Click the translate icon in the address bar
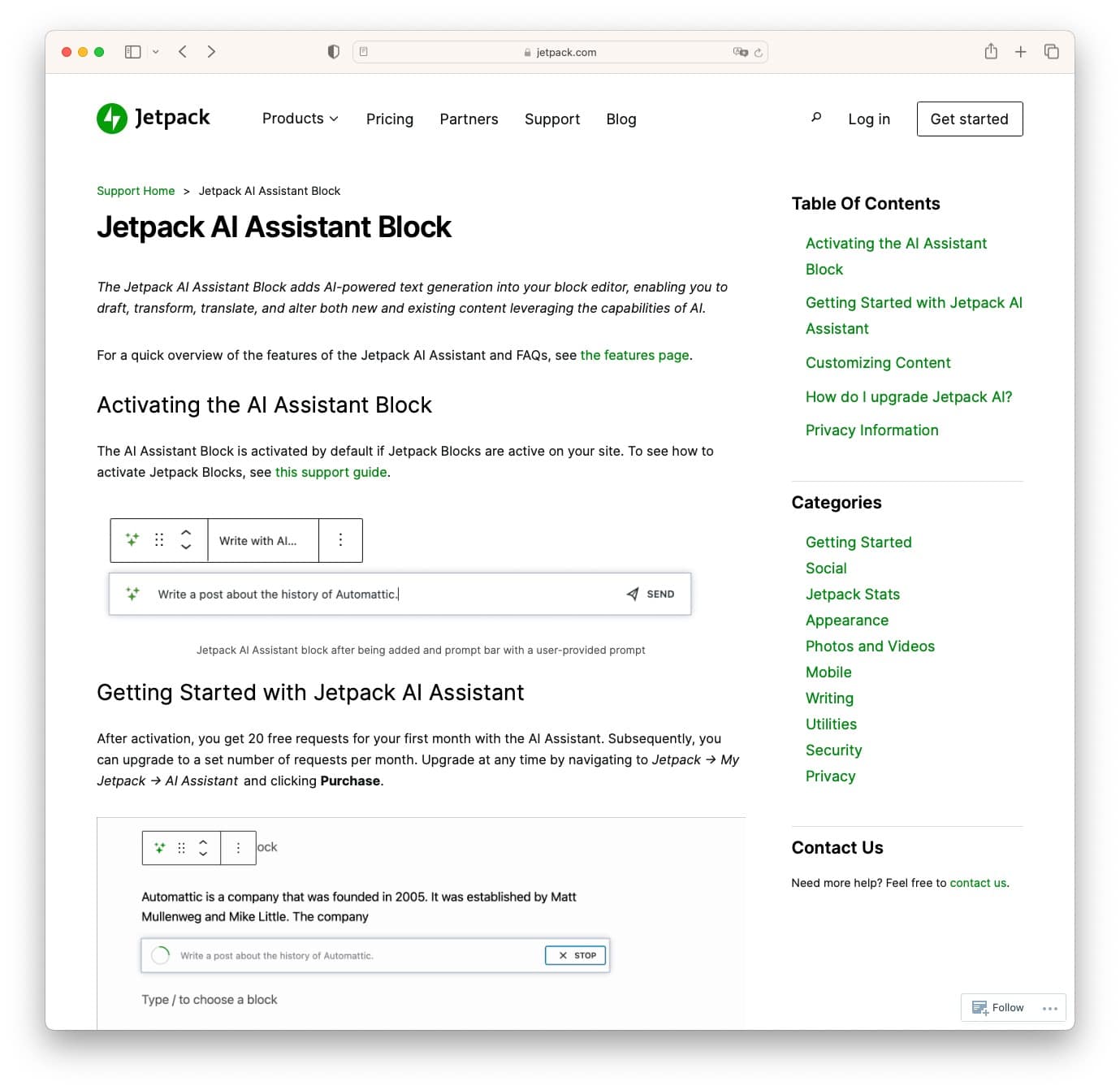The height and width of the screenshot is (1090, 1120). (x=740, y=52)
